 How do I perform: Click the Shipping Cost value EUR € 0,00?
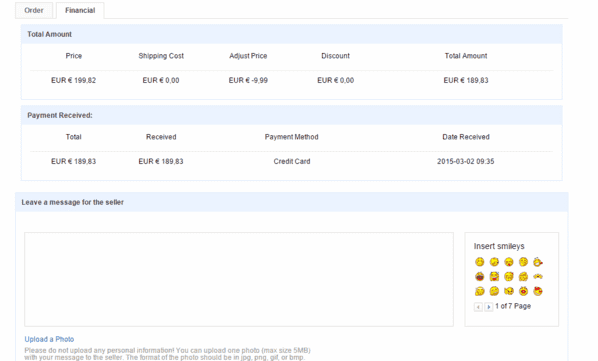[x=161, y=80]
